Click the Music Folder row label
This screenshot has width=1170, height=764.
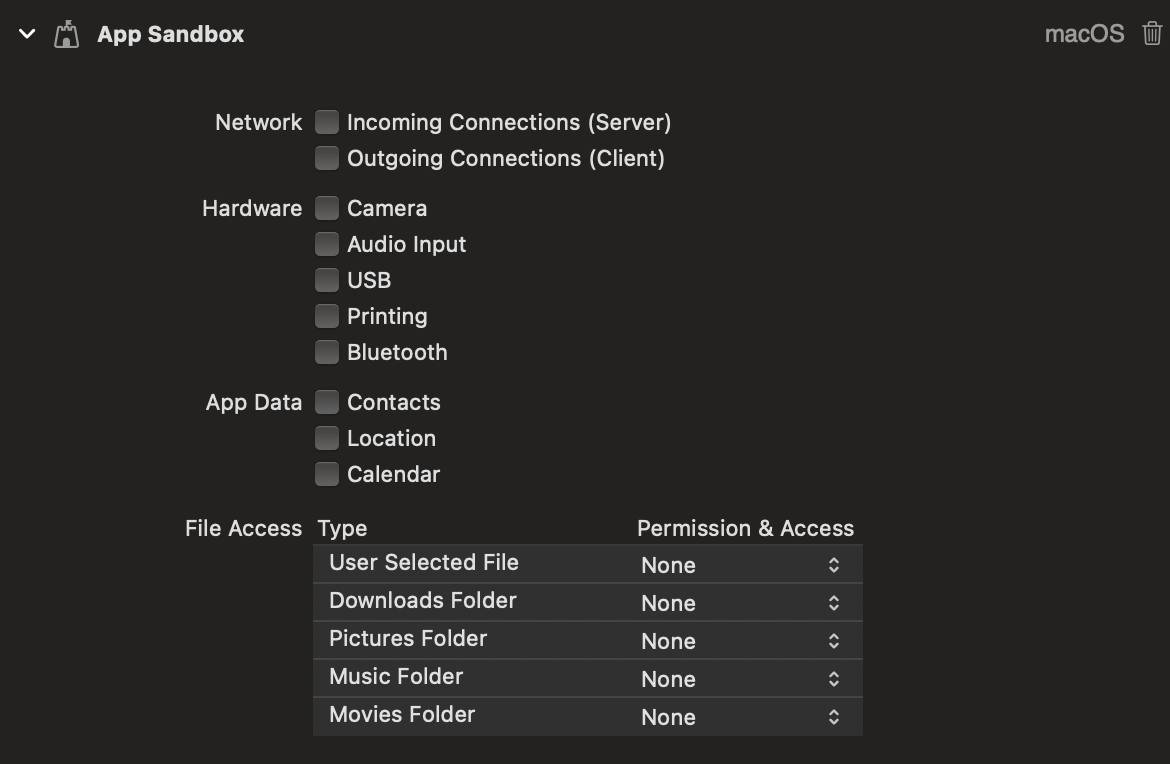tap(396, 677)
